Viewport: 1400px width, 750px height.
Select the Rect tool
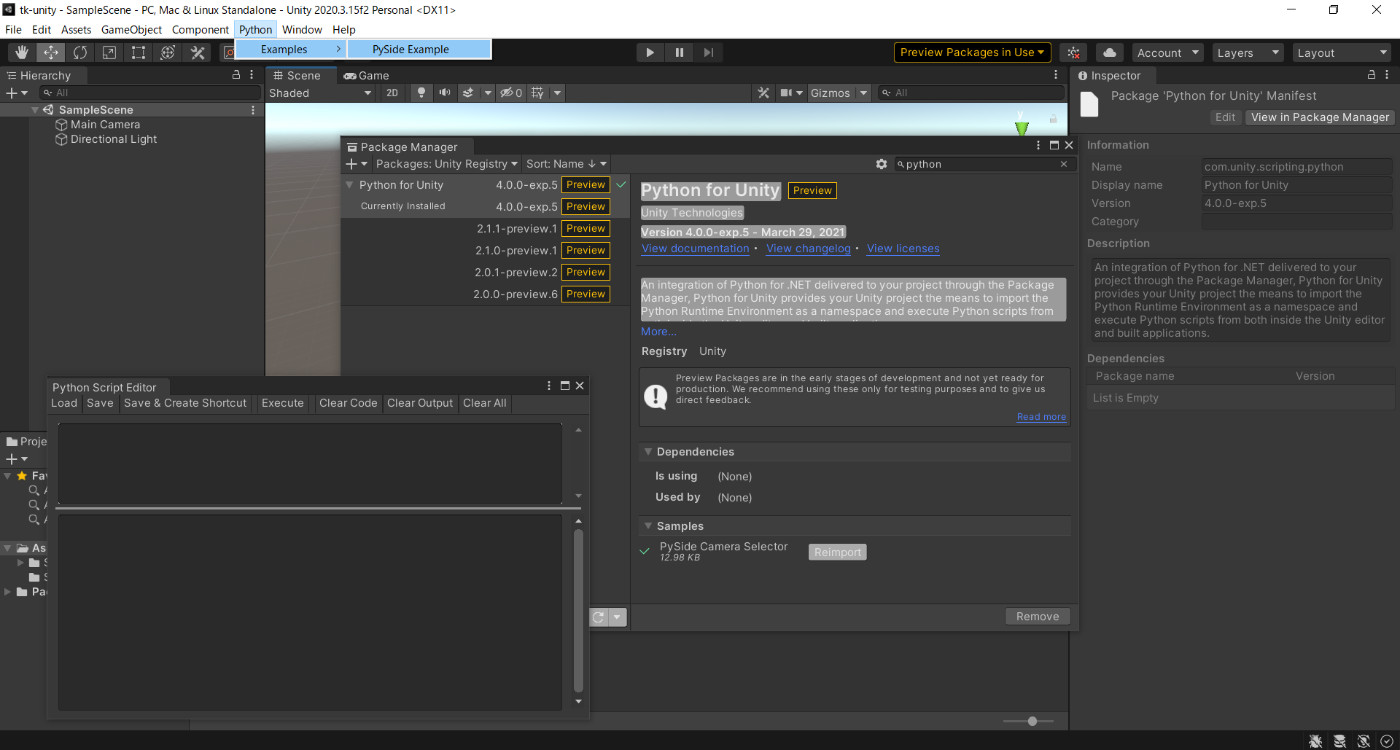(x=138, y=53)
